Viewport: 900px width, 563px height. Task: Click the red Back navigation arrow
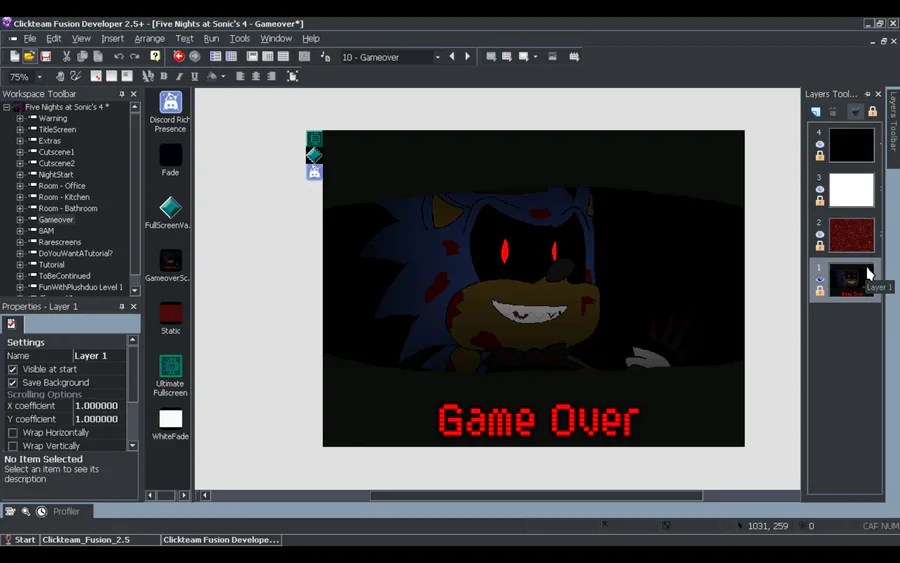point(179,56)
